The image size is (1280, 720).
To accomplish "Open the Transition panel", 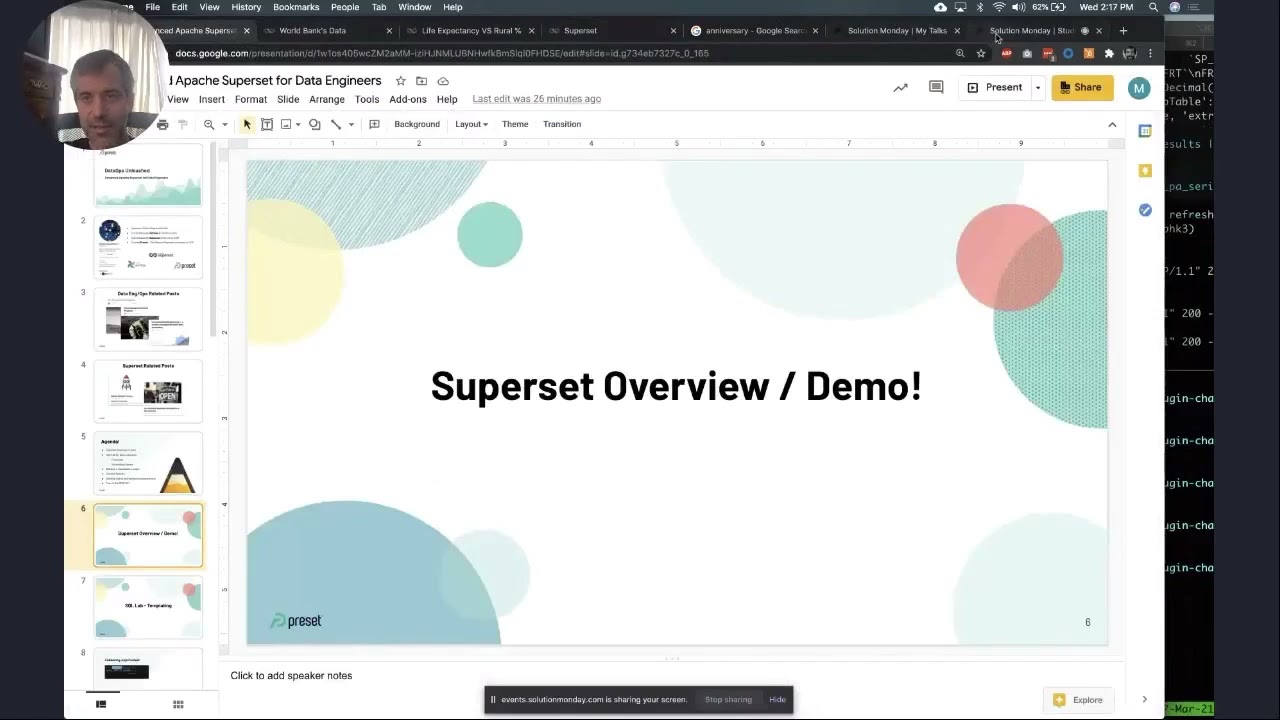I will [x=562, y=124].
